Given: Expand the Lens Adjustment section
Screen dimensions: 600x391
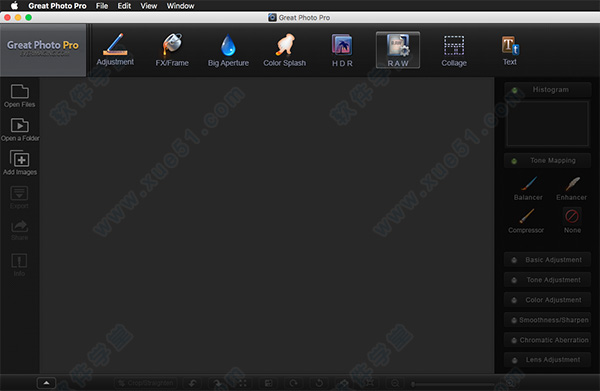Looking at the screenshot, I should [547, 360].
